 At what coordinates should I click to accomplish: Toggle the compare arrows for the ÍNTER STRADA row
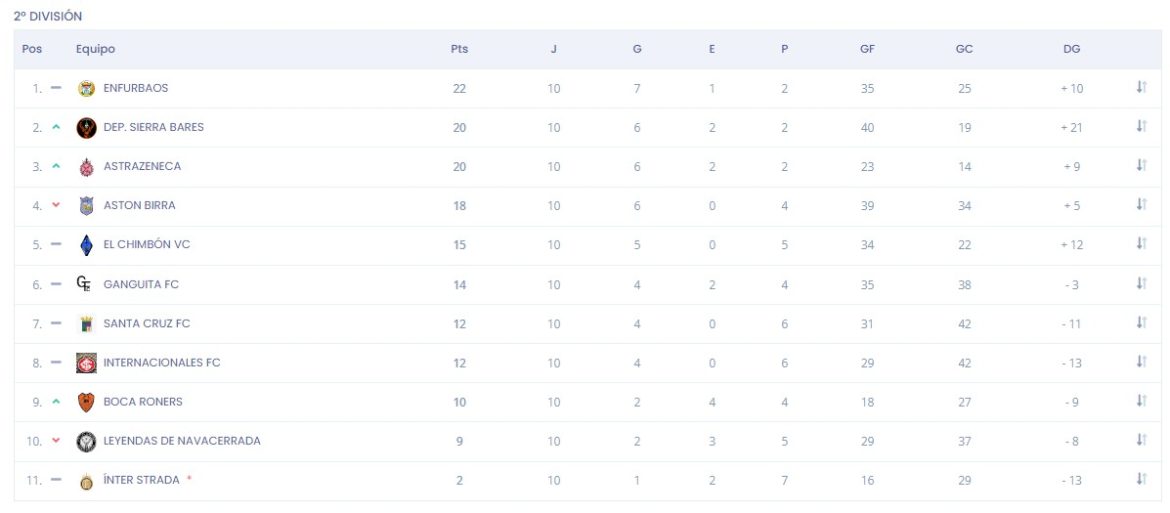click(1141, 479)
